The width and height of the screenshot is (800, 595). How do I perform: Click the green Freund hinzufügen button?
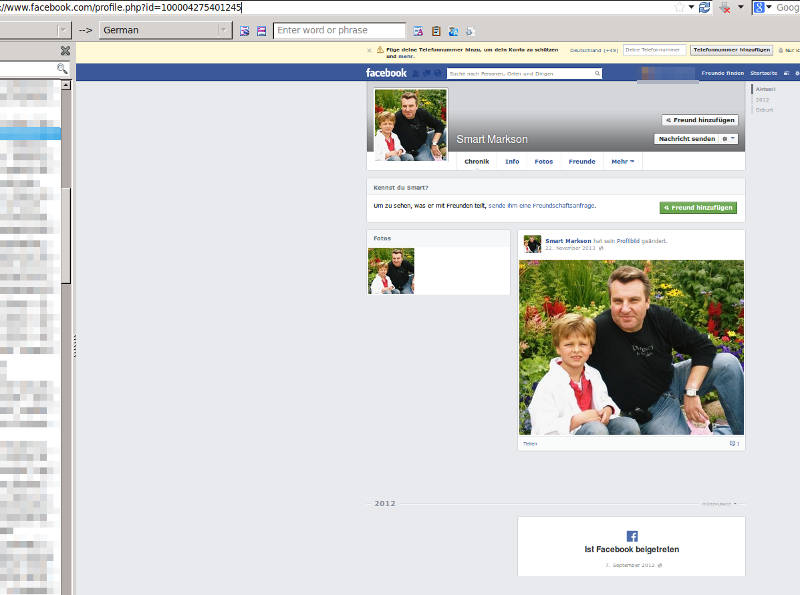pyautogui.click(x=698, y=208)
